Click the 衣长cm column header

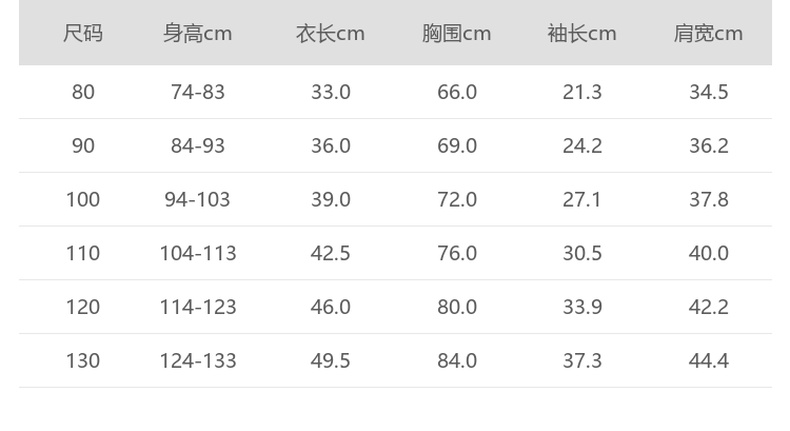coord(330,34)
